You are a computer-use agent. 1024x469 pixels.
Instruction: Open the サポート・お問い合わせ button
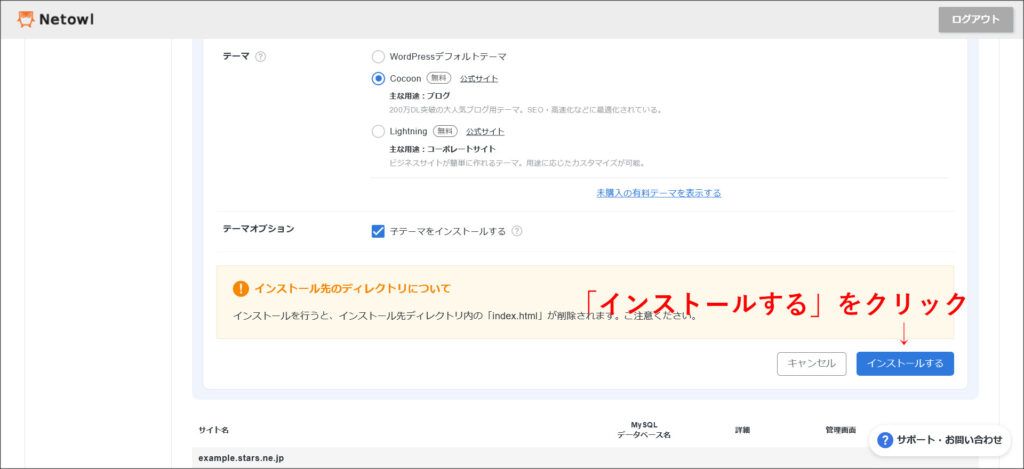coord(940,440)
